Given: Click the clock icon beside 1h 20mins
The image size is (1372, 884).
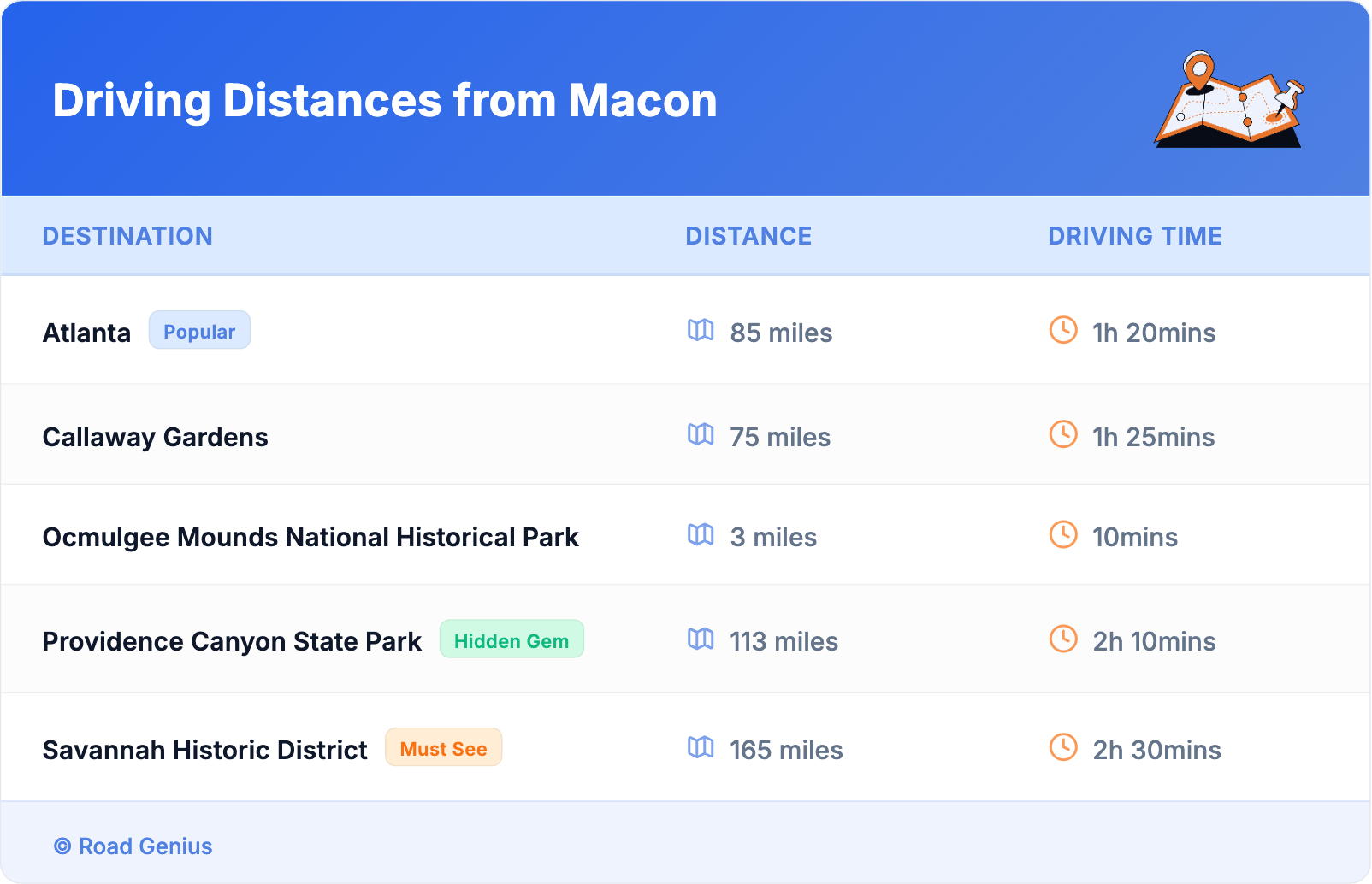Looking at the screenshot, I should point(1063,330).
